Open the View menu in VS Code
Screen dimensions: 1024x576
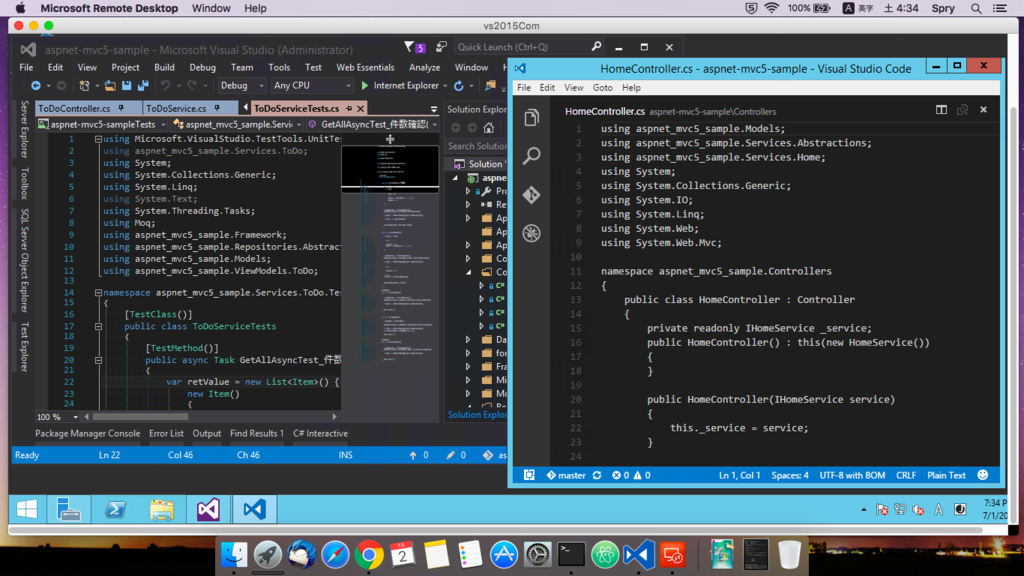click(x=573, y=88)
